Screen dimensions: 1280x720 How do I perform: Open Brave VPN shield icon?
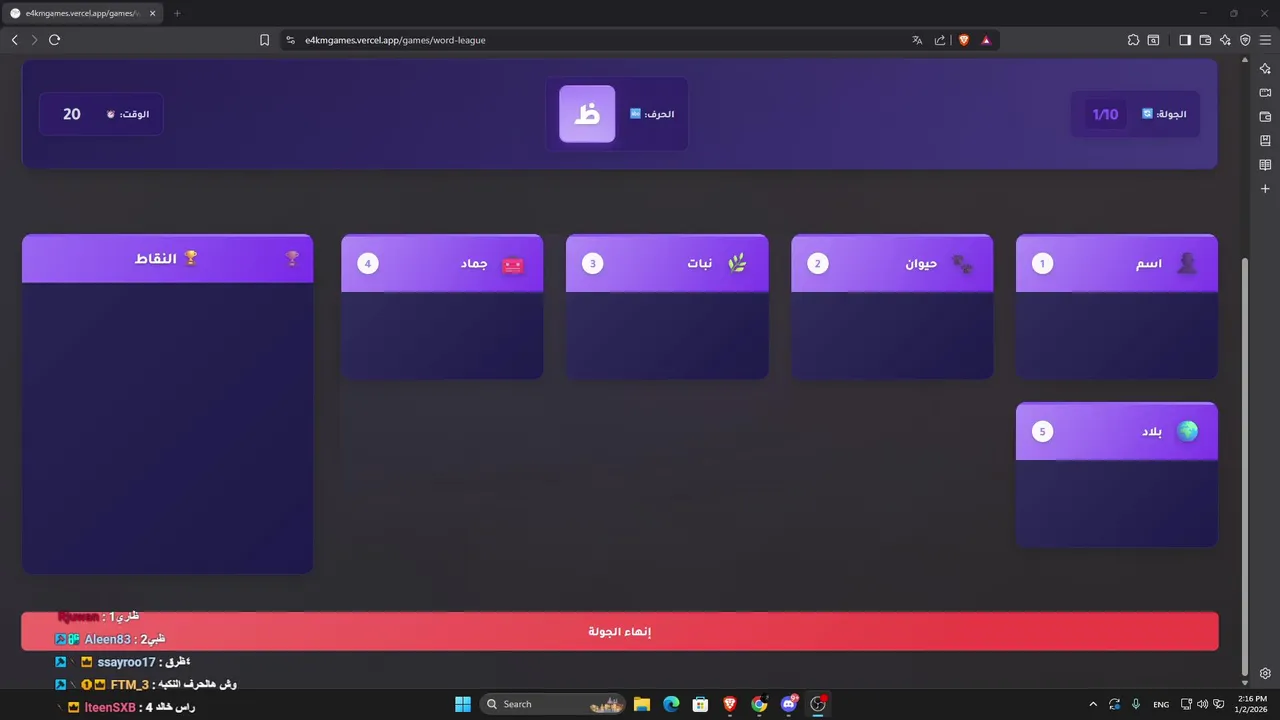tap(1245, 40)
